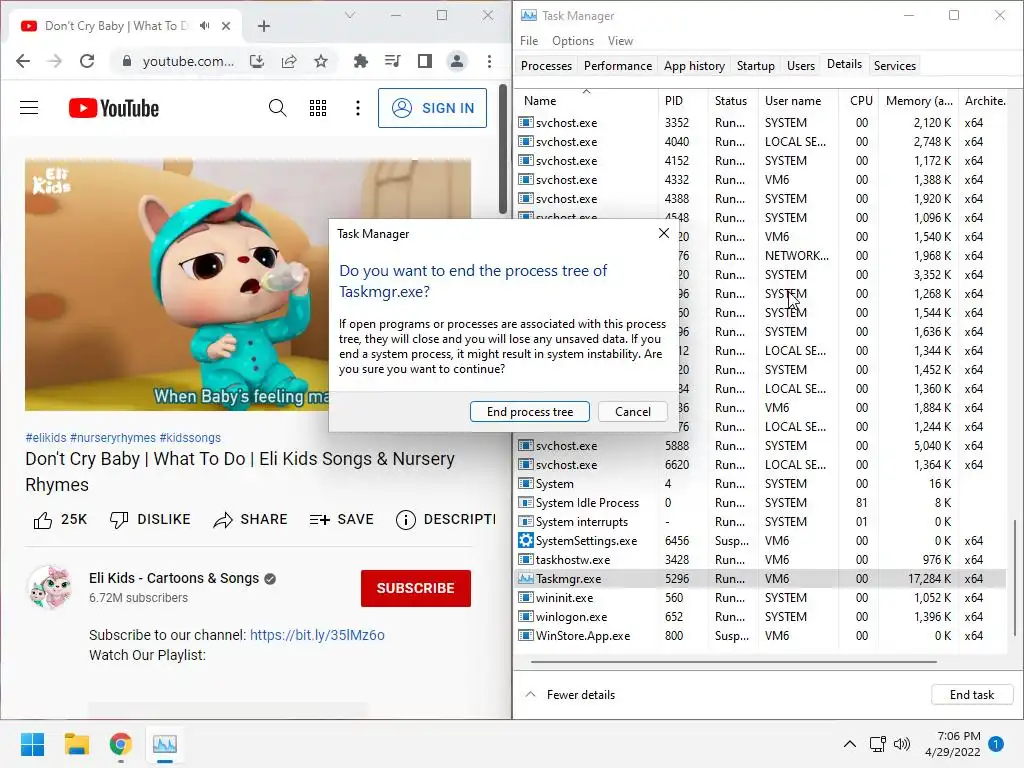
Task: Confirm End process tree in dialog
Action: [530, 412]
